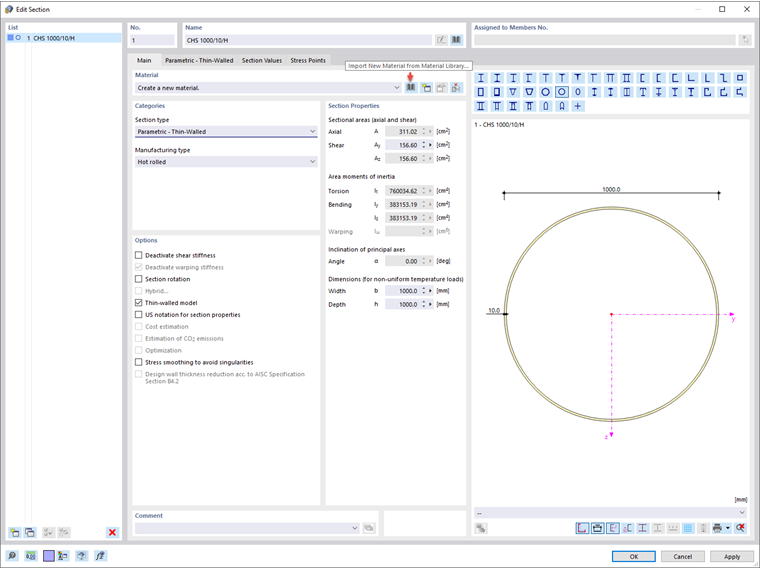This screenshot has height=570, width=760.
Task: Click the circular hollow section shape icon
Action: (562, 92)
